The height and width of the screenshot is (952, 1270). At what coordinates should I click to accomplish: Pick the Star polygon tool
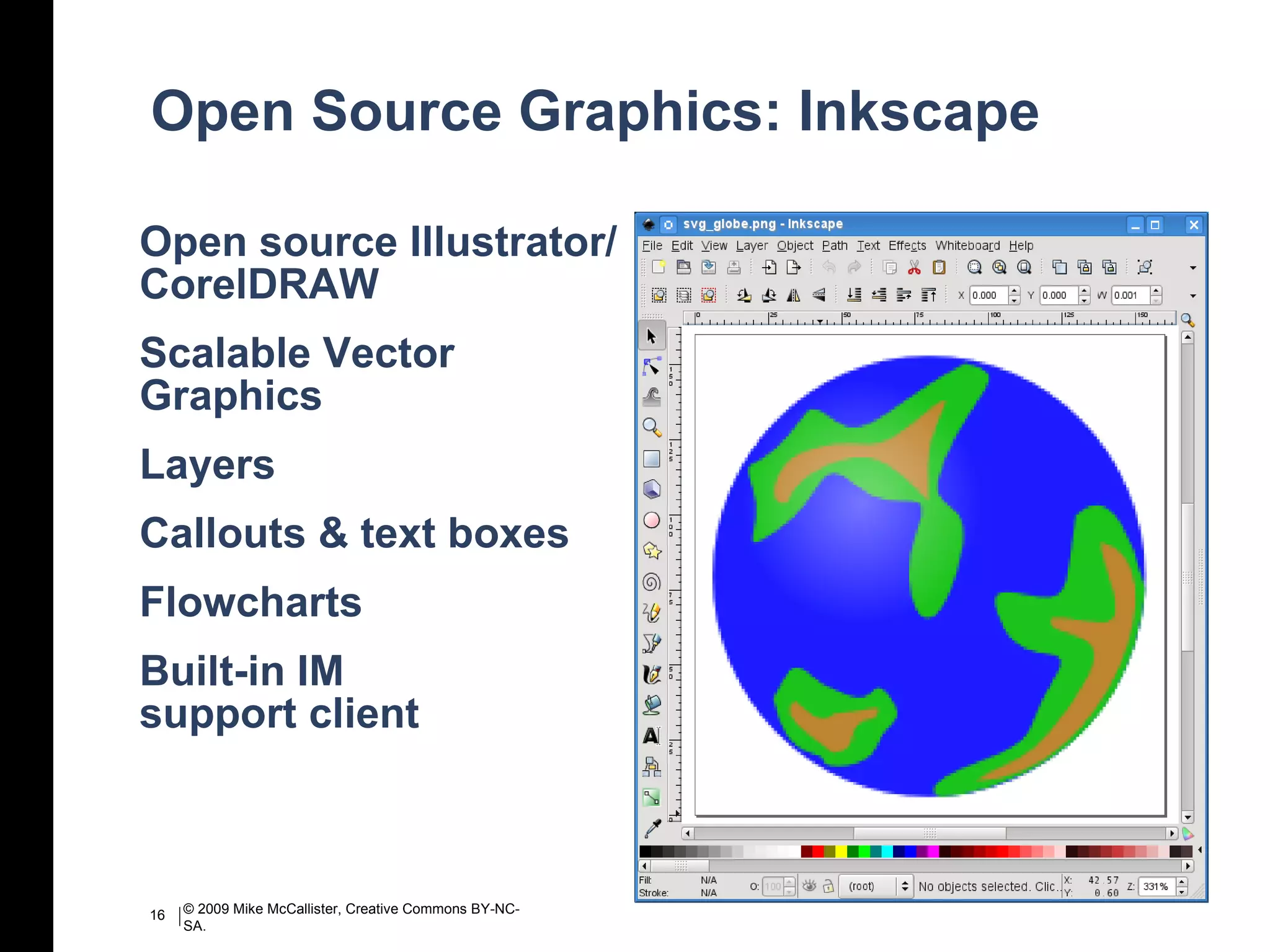click(x=651, y=550)
